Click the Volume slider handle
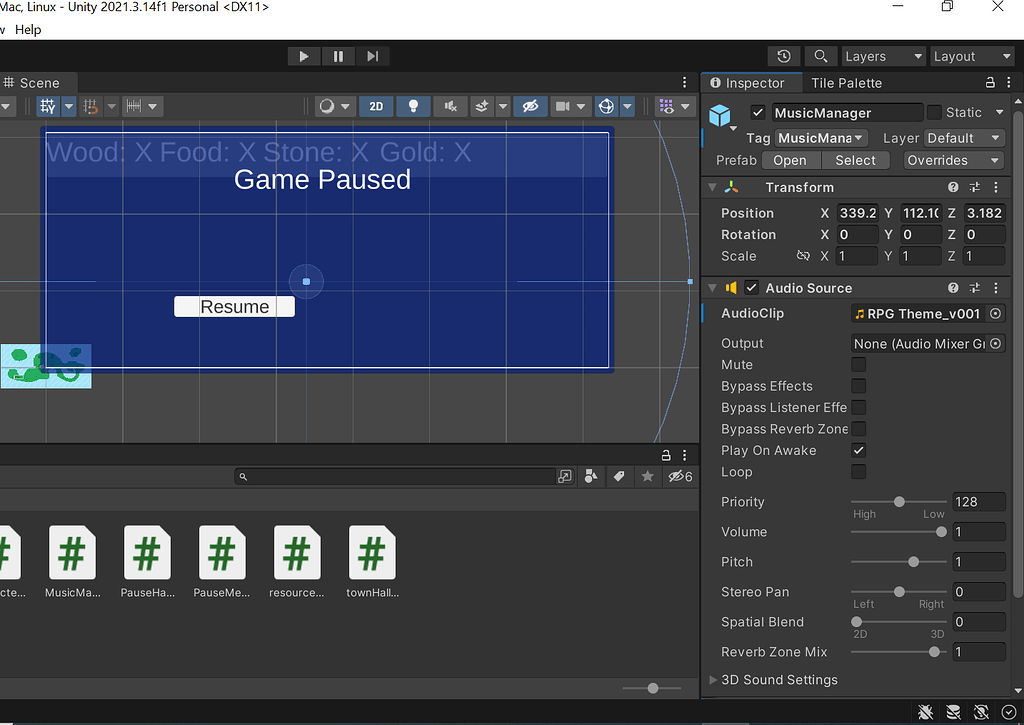The width and height of the screenshot is (1024, 725). (941, 532)
